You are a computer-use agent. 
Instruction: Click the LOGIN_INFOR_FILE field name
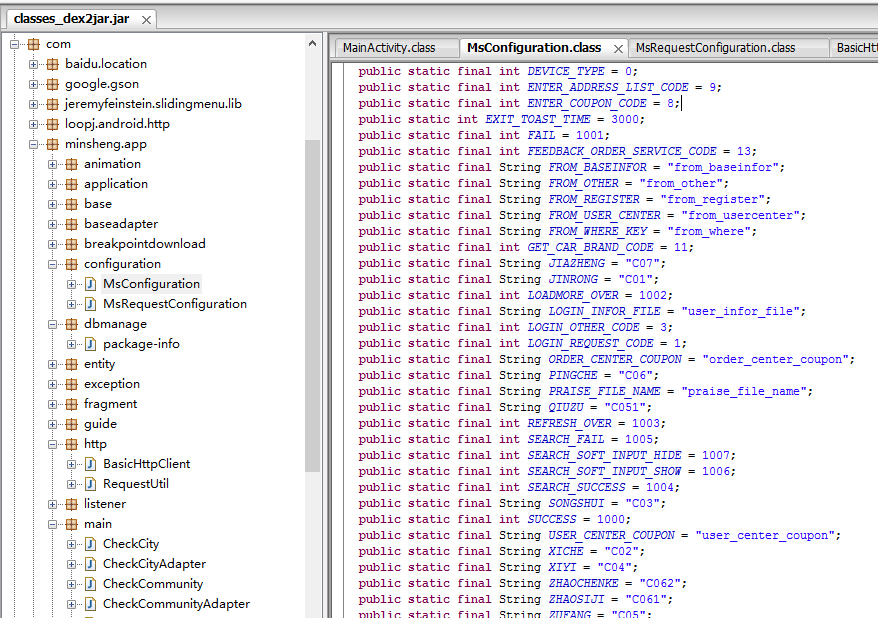(x=604, y=311)
